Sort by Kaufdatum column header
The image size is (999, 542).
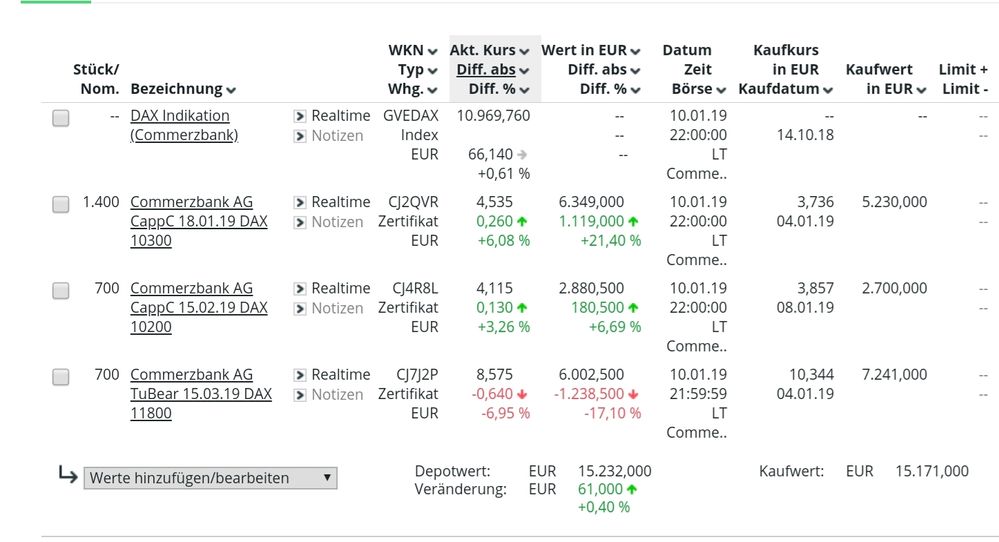coord(784,89)
